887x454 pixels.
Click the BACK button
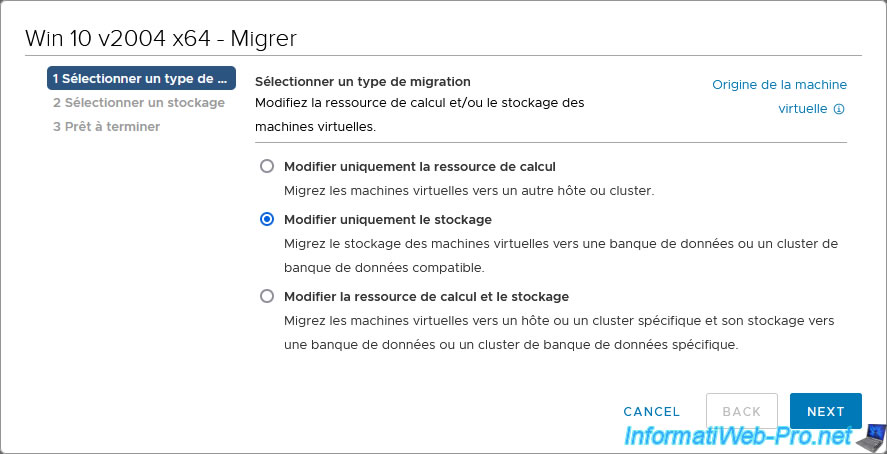(x=742, y=411)
